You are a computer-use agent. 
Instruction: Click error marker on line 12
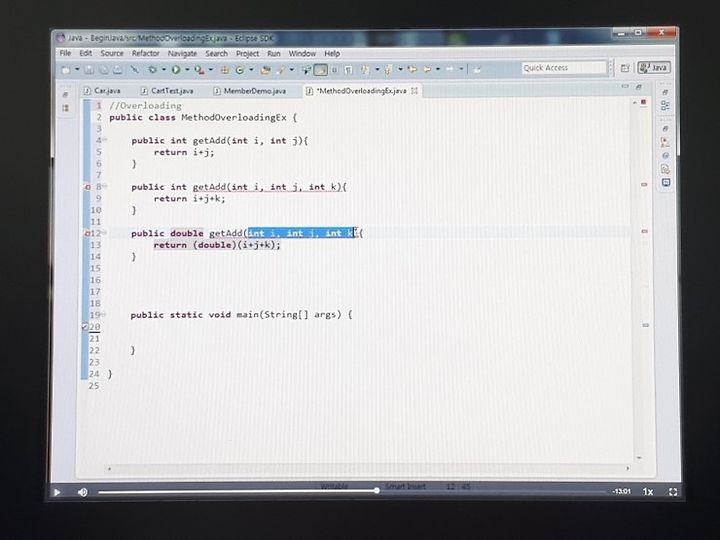pyautogui.click(x=87, y=233)
